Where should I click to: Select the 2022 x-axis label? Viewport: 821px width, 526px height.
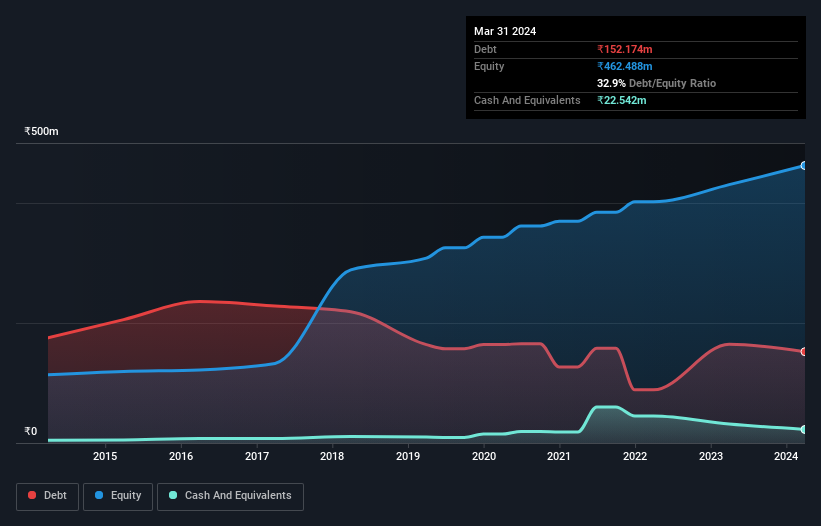tap(635, 456)
